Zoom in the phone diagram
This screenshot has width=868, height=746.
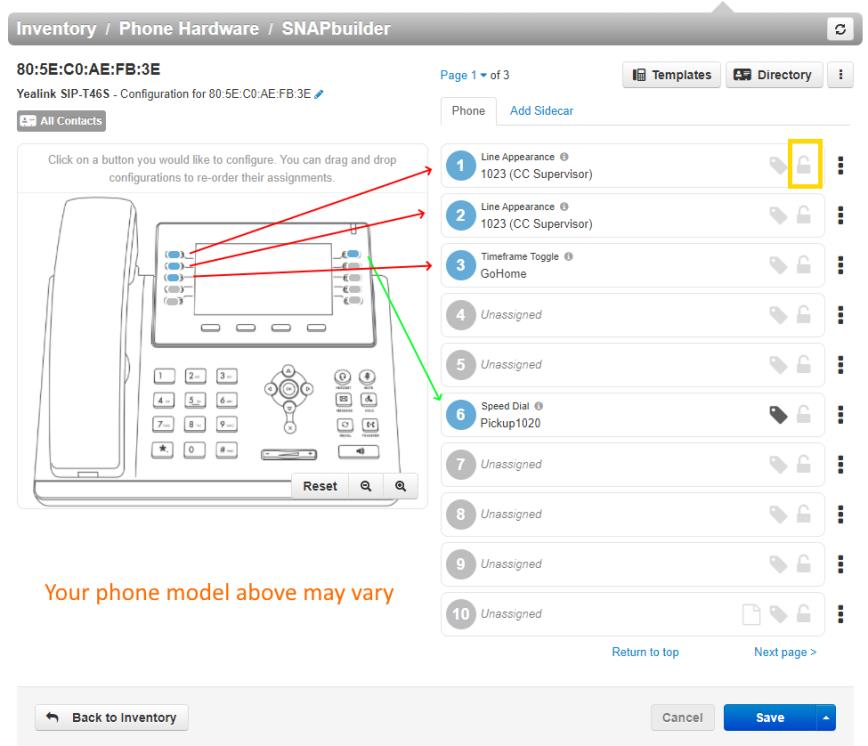tap(400, 486)
